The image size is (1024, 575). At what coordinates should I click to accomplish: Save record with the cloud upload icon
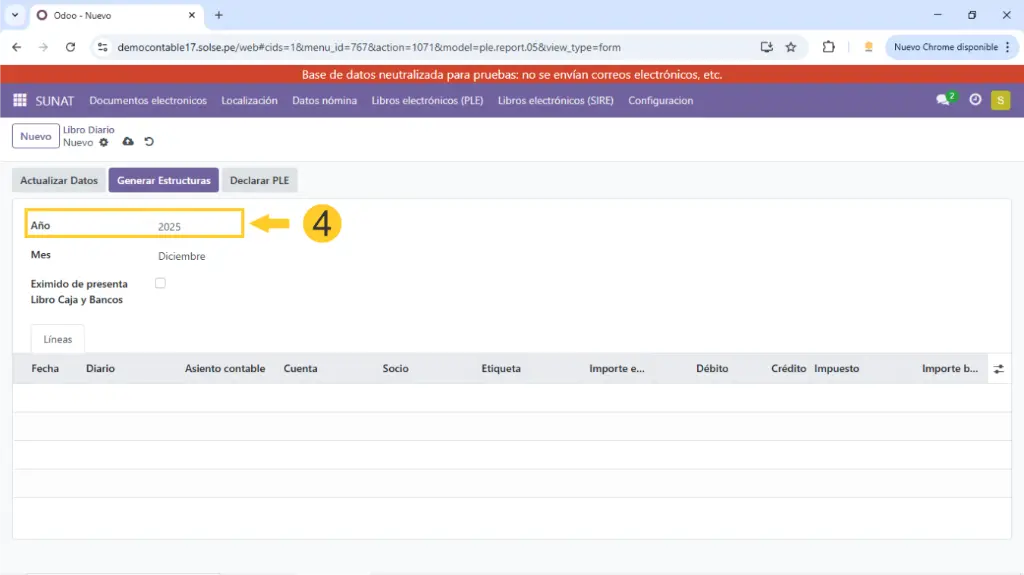(128, 143)
